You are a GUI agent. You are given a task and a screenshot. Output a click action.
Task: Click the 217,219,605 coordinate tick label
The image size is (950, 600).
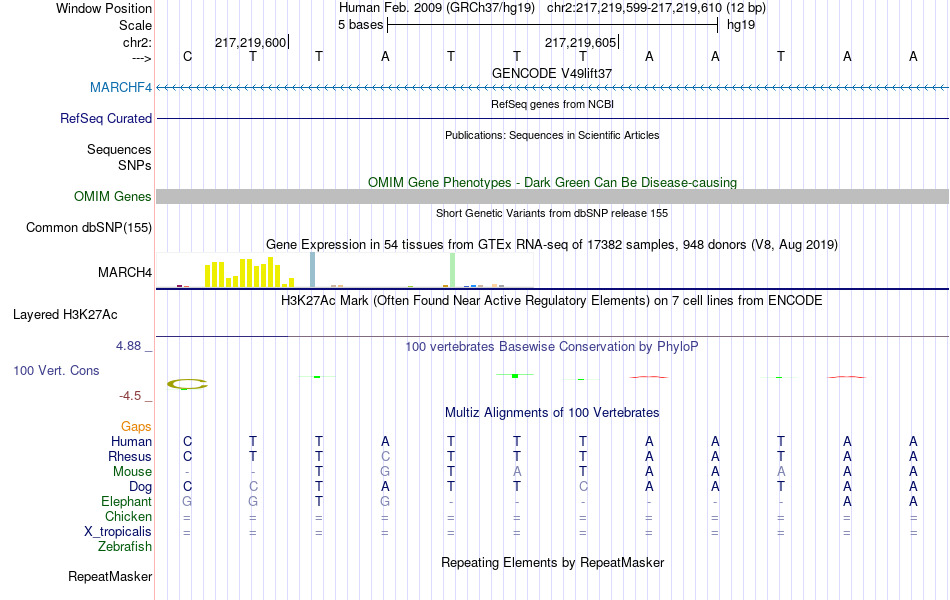[x=580, y=42]
